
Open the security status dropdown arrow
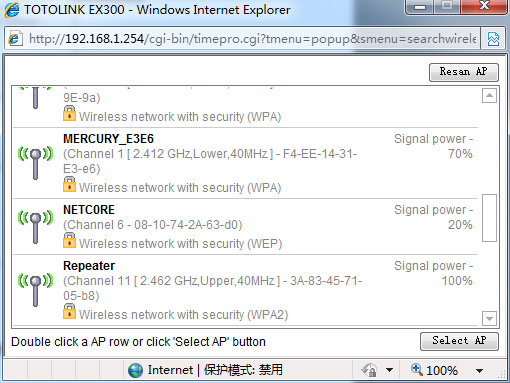pyautogui.click(x=389, y=370)
